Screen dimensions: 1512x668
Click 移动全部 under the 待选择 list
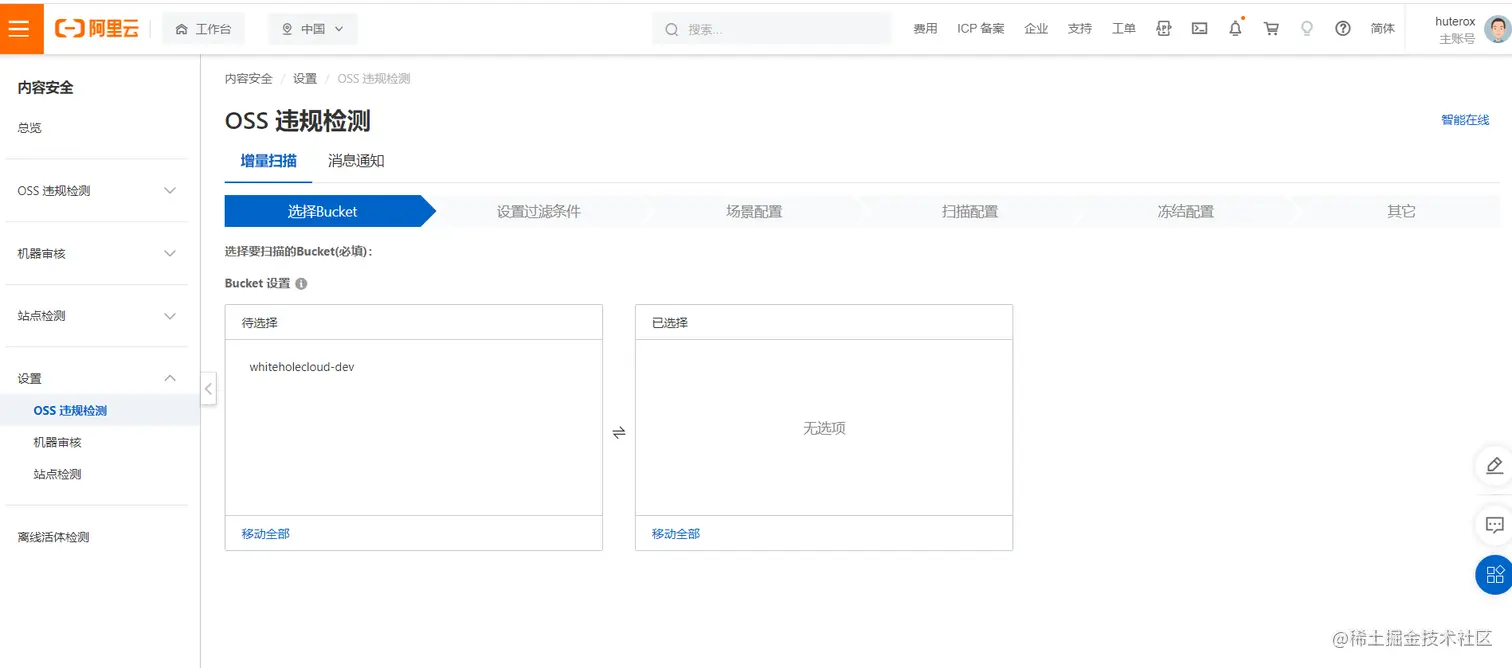[263, 533]
